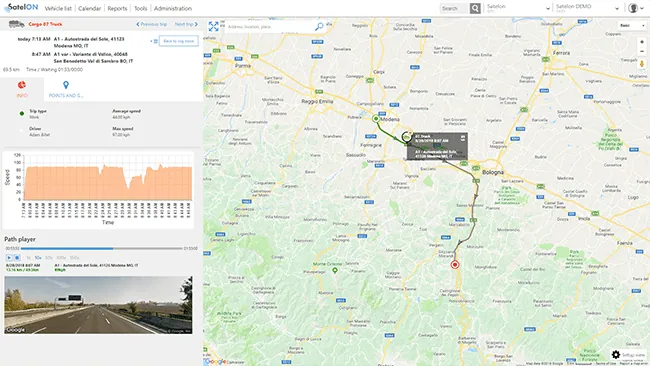Click the dark search button in the header
Viewport: 650px width, 366px height.
pos(475,8)
